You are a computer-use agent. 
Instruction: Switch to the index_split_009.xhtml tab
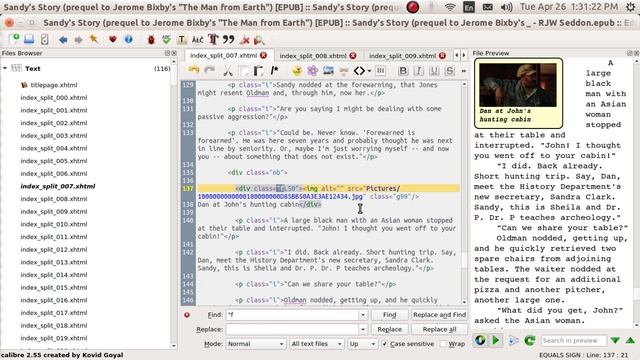(402, 56)
